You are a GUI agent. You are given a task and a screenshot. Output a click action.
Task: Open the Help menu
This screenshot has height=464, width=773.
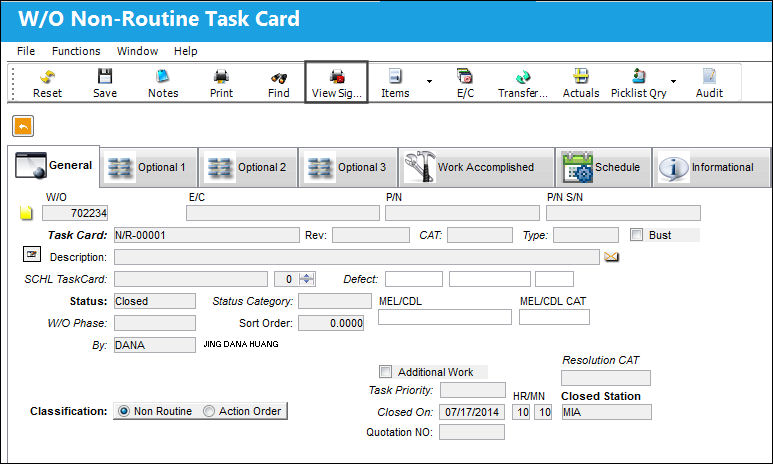coord(185,51)
